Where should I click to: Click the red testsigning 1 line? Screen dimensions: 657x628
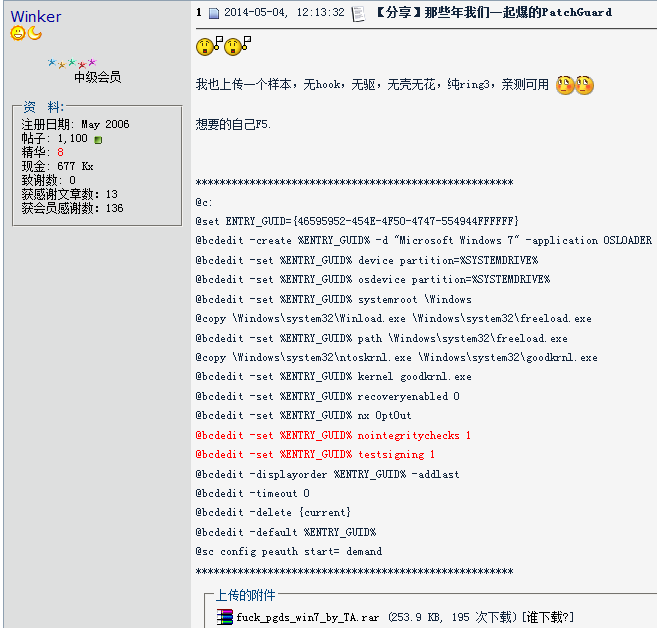click(x=315, y=455)
